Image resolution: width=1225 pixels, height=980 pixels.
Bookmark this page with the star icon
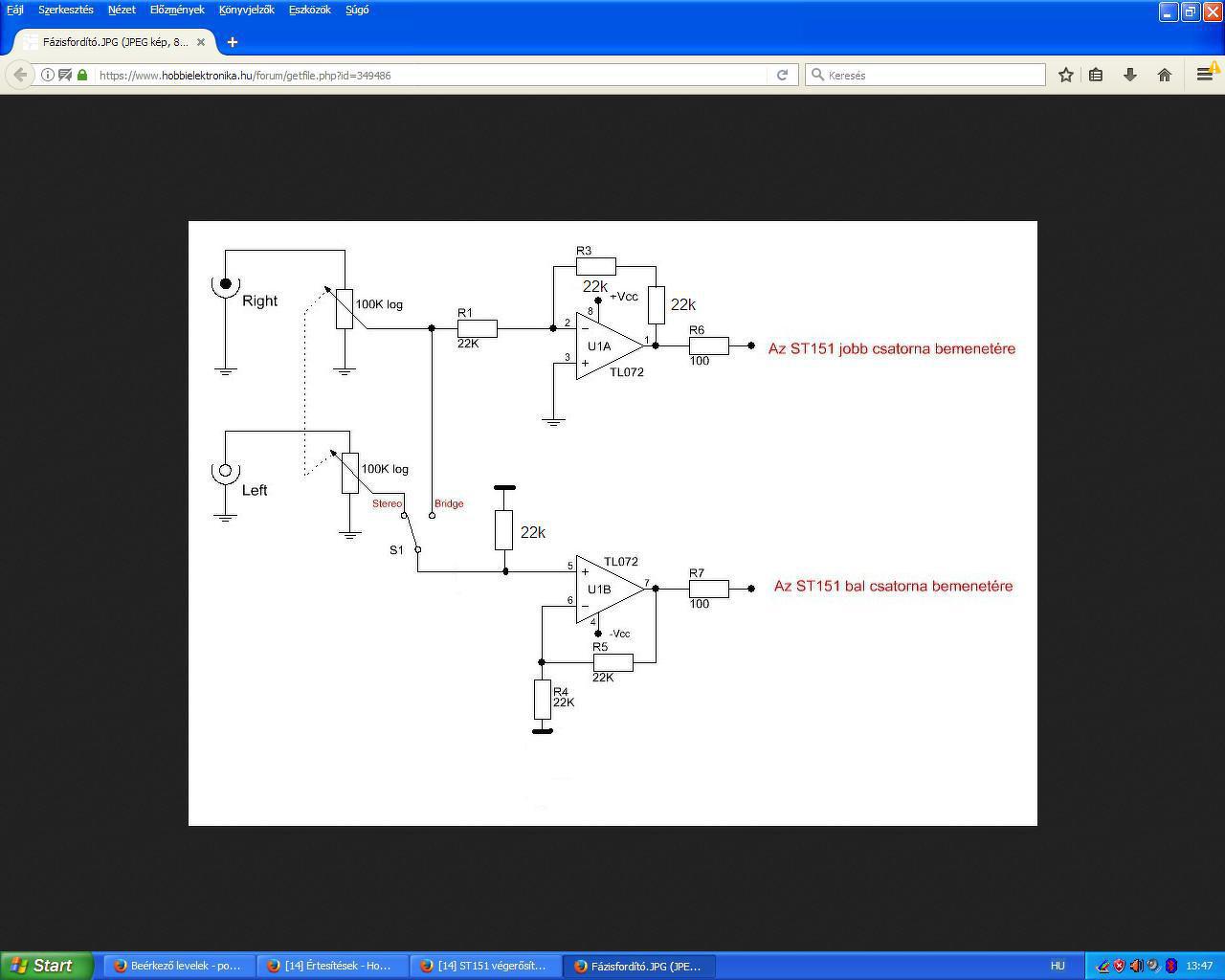coord(1065,75)
